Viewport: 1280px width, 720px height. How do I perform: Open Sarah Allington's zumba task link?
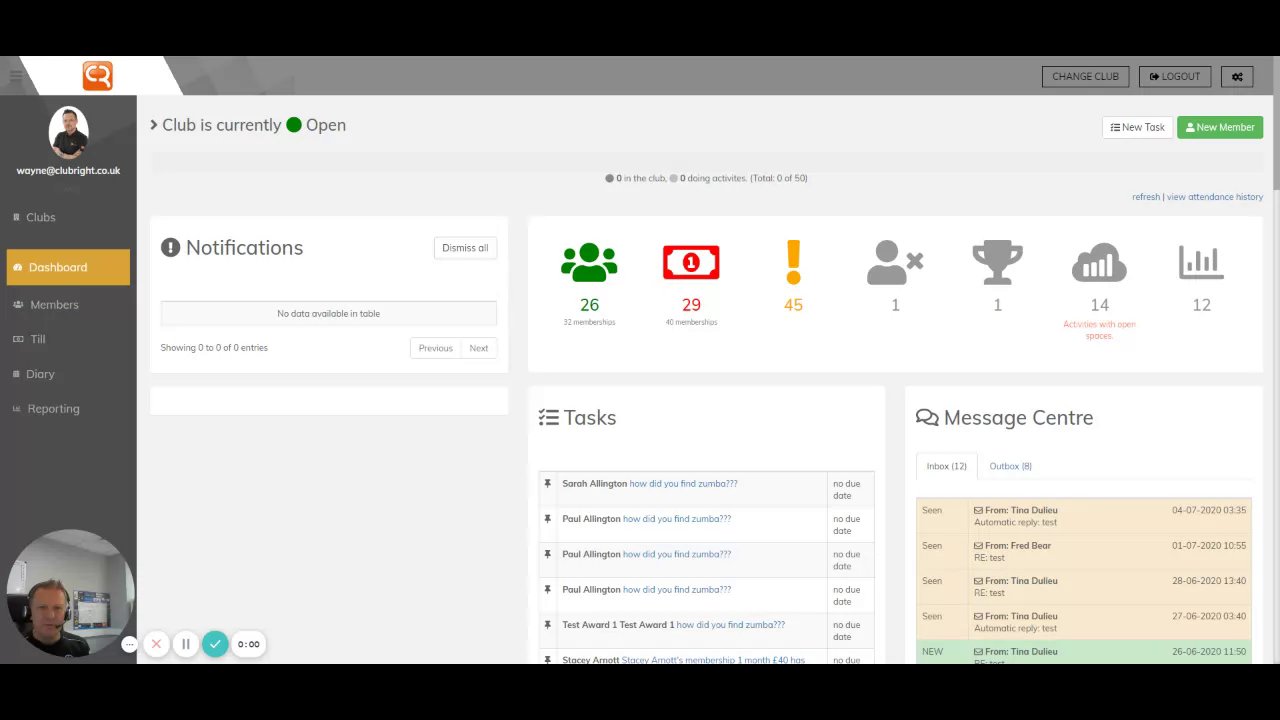click(x=683, y=484)
